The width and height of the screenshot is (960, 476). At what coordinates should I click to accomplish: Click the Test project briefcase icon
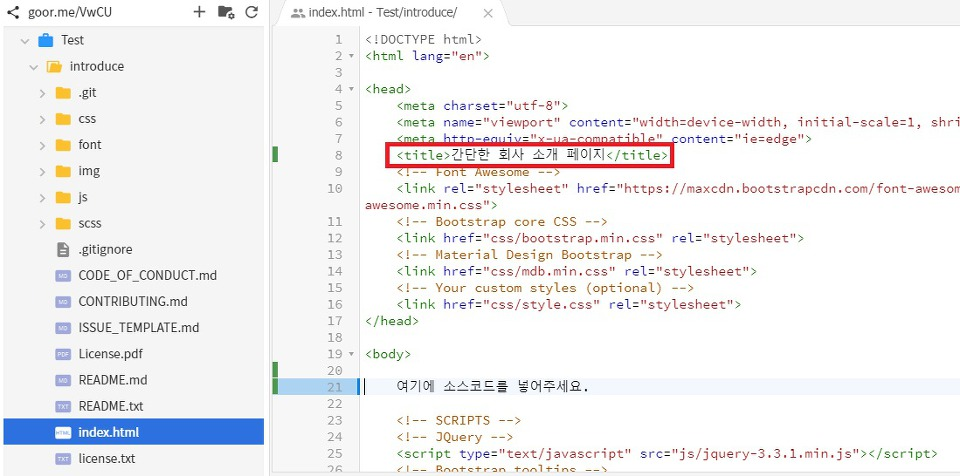pos(45,40)
